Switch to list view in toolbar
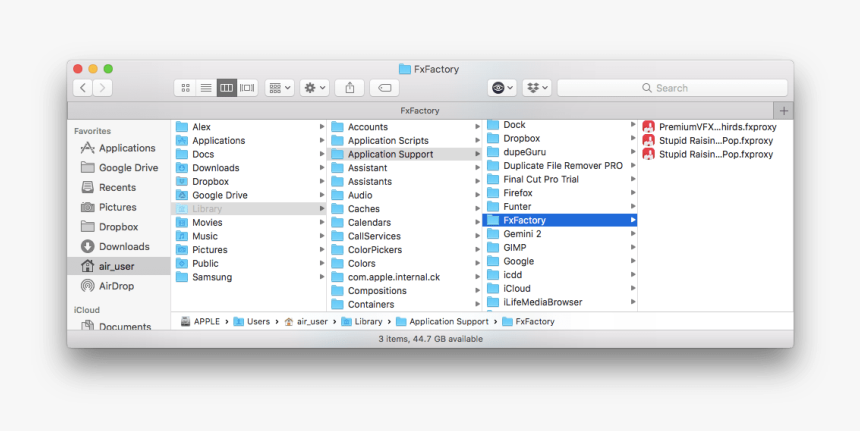The image size is (860, 431). pos(206,88)
